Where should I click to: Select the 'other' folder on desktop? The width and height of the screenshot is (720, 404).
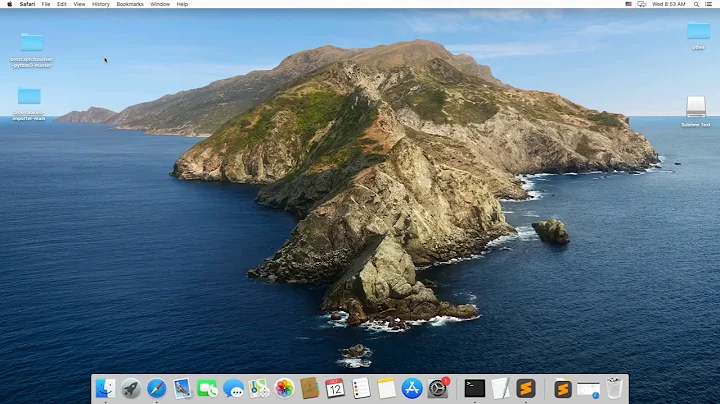[x=698, y=35]
